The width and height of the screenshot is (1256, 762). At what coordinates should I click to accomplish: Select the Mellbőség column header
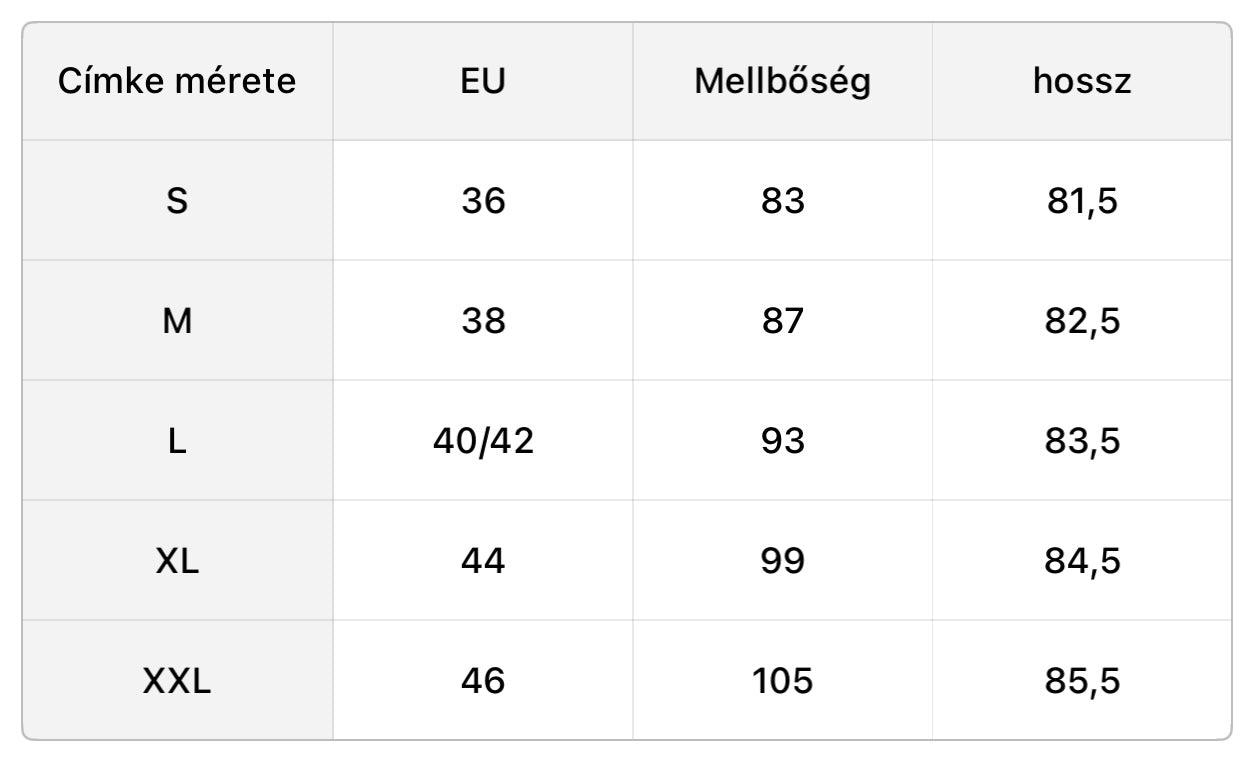point(782,81)
